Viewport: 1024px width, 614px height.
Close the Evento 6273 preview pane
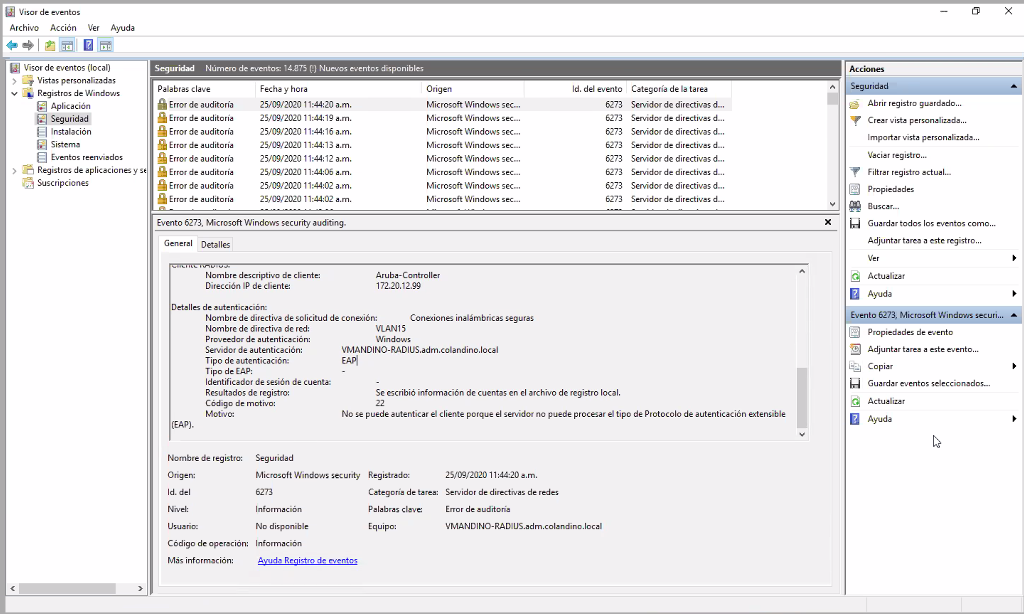(828, 222)
